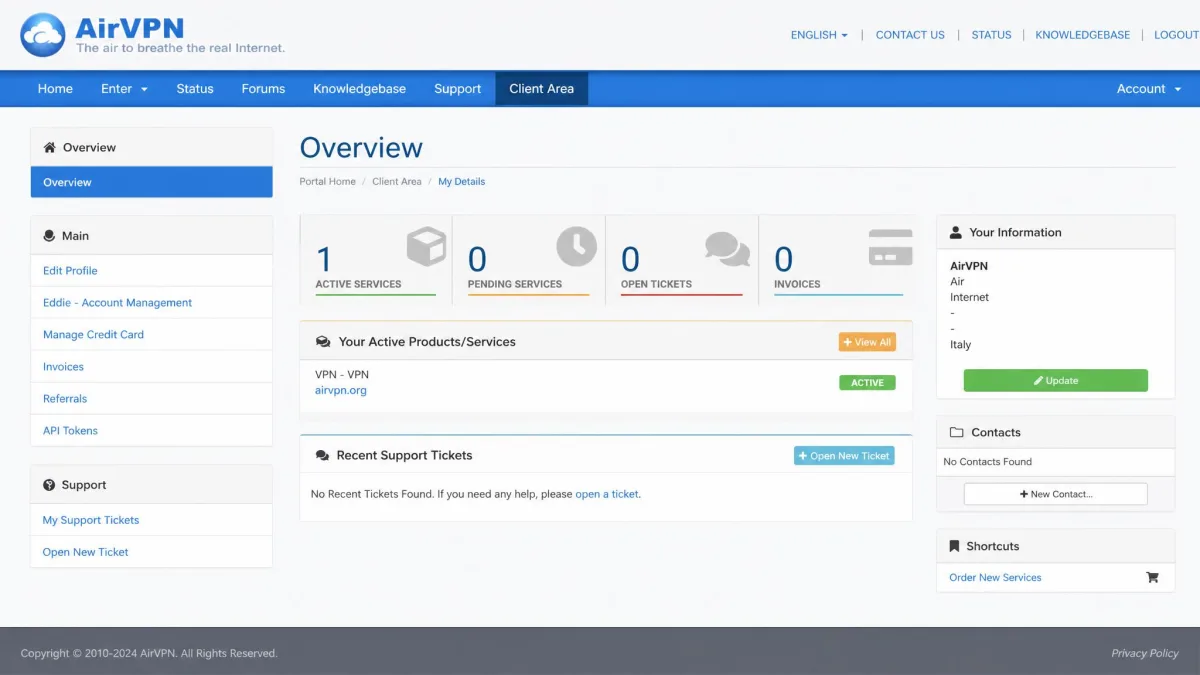Open the ENGLISH language dropdown
The height and width of the screenshot is (675, 1200).
point(819,35)
